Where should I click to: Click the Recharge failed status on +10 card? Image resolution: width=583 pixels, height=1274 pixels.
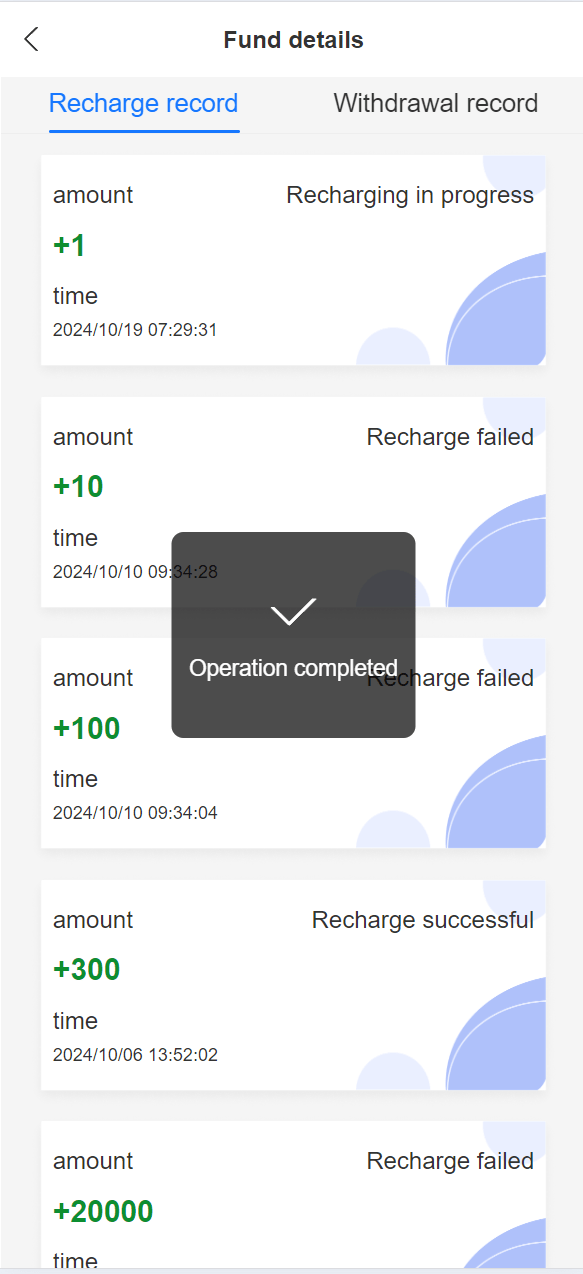tap(450, 437)
